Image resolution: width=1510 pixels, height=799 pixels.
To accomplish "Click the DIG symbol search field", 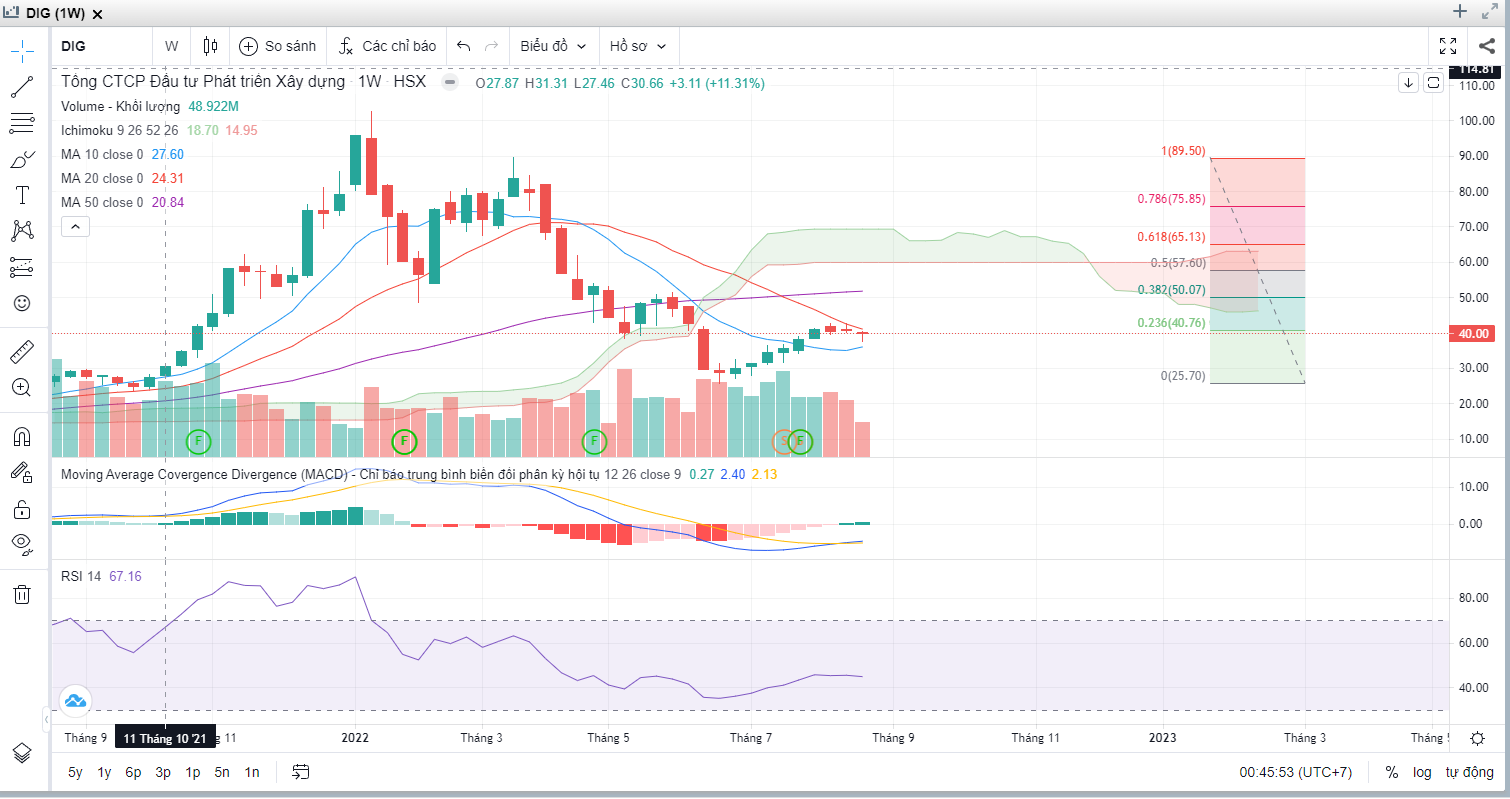I will click(100, 46).
